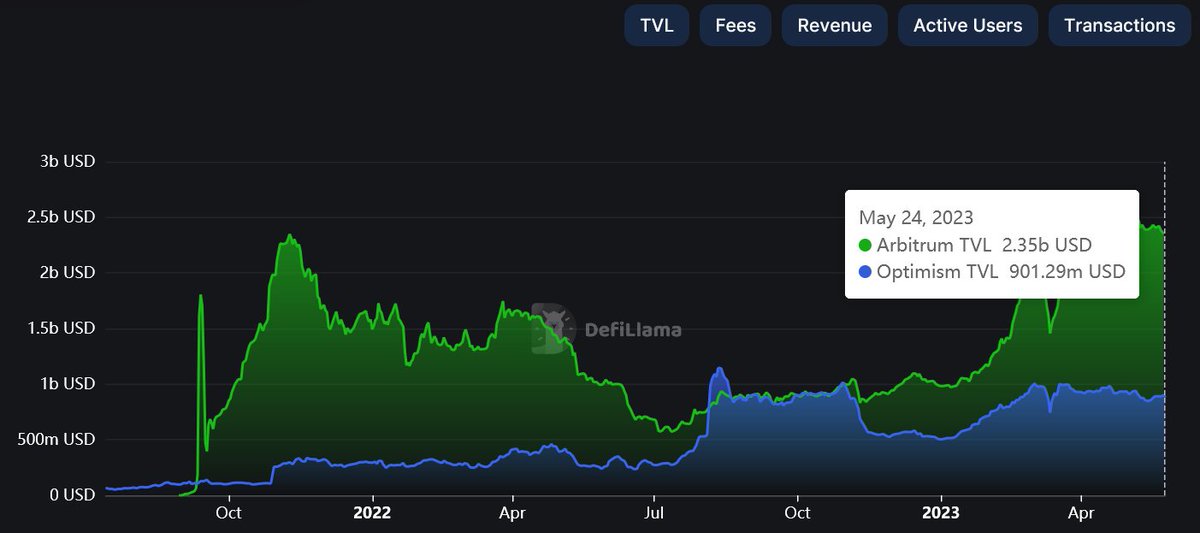Image resolution: width=1200 pixels, height=533 pixels.
Task: Enable the Active Users metric
Action: click(x=968, y=25)
